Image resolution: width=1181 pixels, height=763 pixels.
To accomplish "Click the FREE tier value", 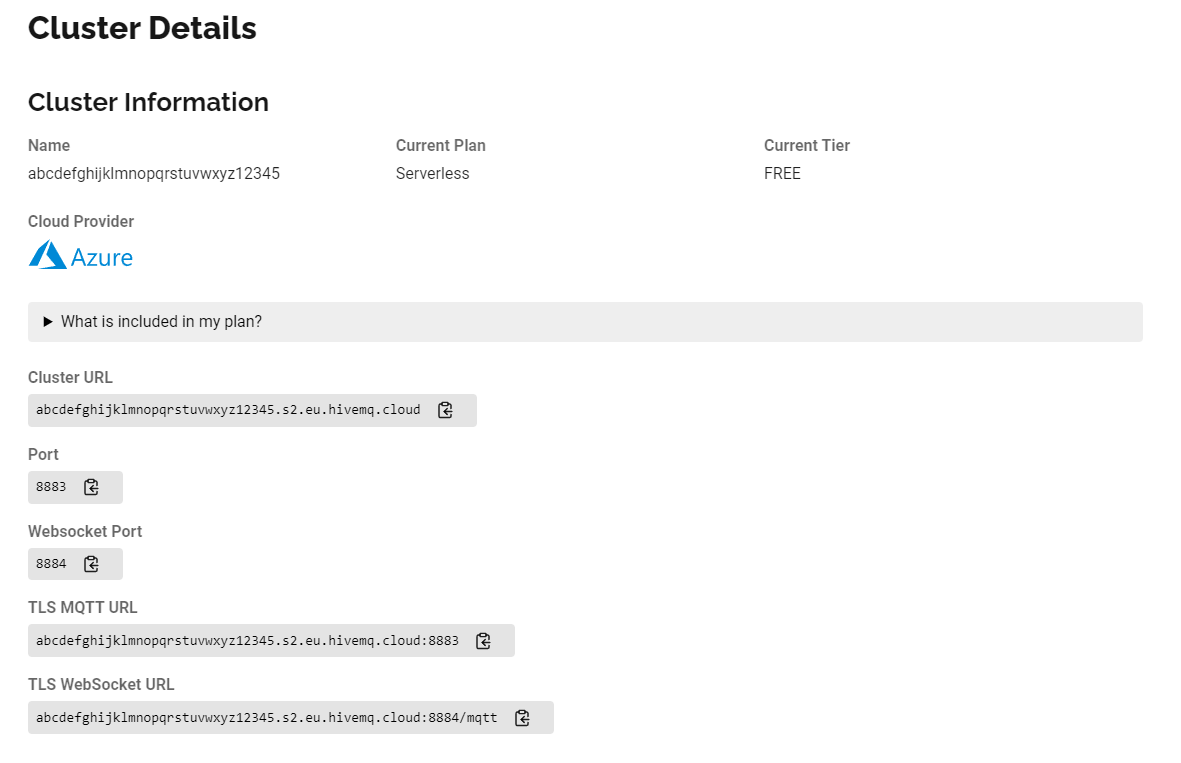I will coord(782,174).
